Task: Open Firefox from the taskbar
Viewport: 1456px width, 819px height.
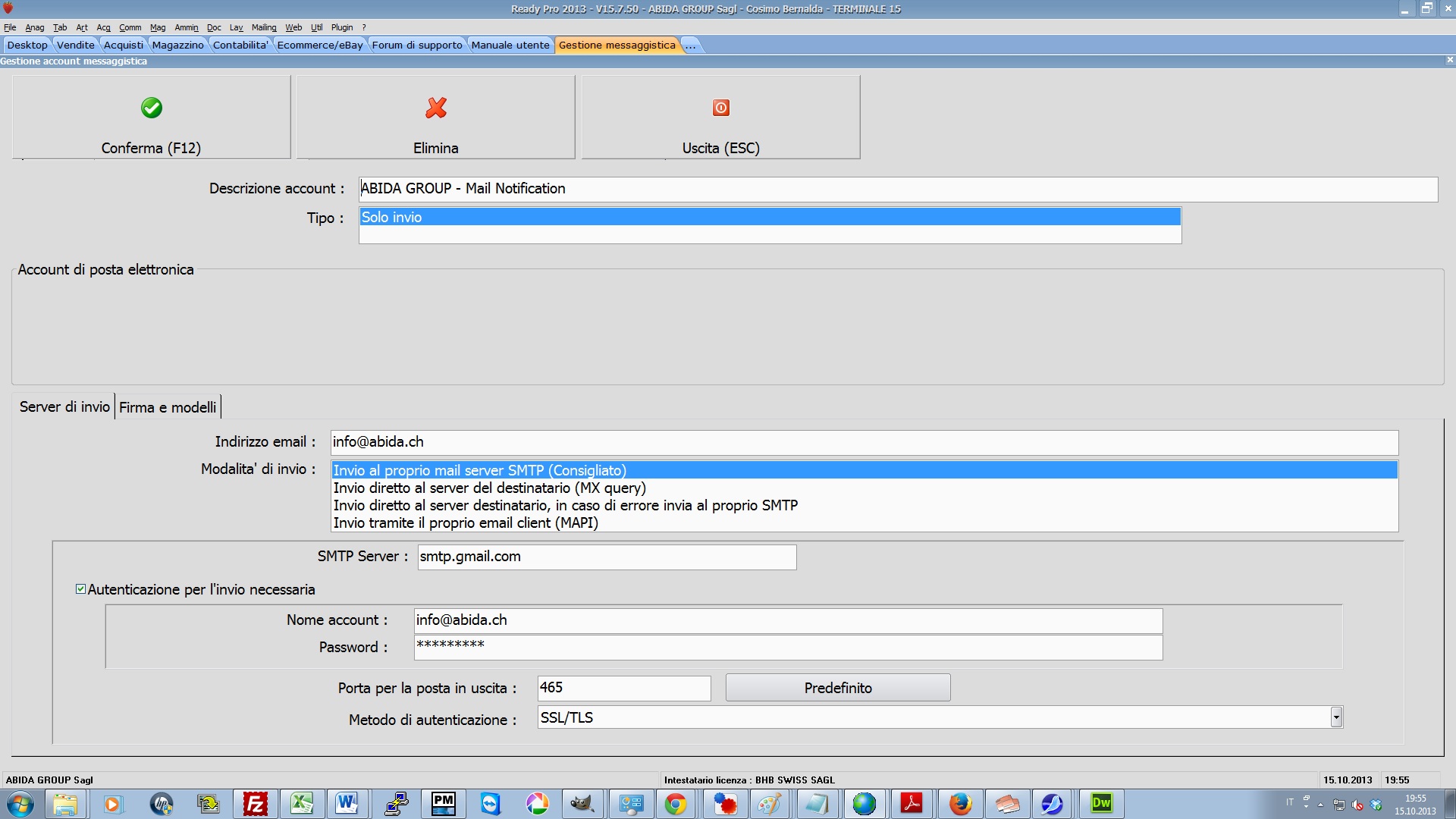Action: 960,804
